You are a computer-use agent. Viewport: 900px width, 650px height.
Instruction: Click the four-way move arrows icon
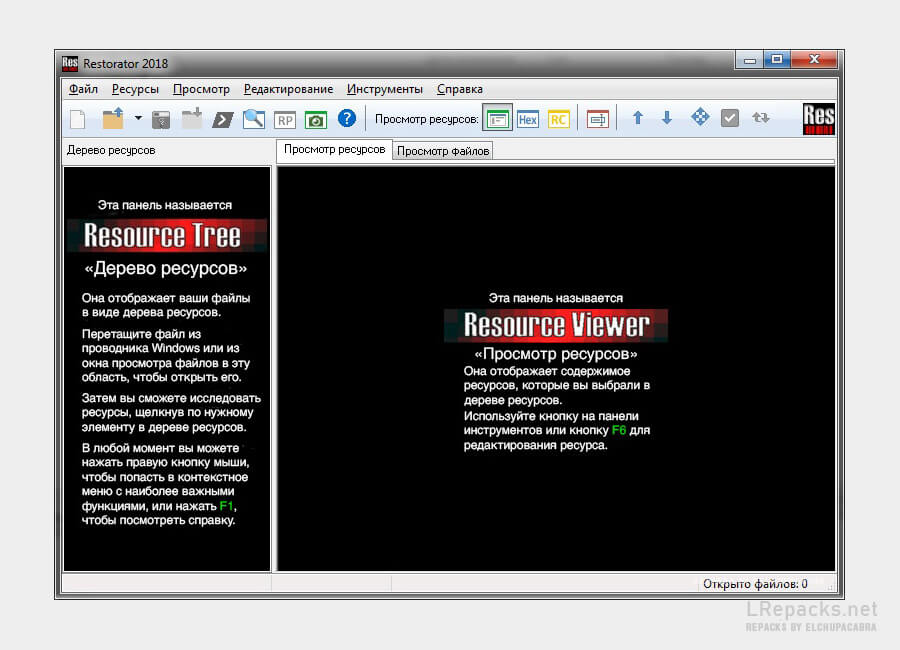pyautogui.click(x=700, y=118)
